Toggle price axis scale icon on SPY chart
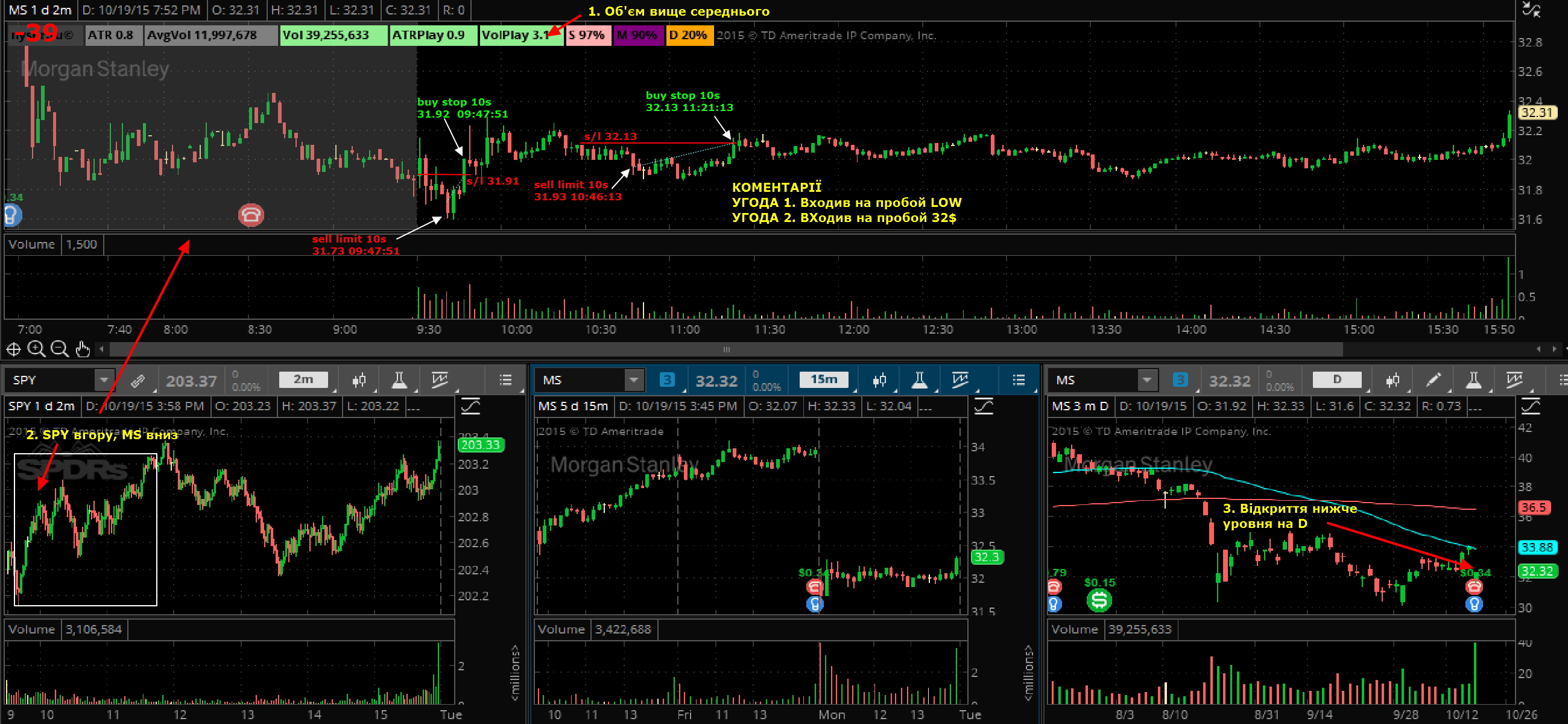 coord(470,406)
